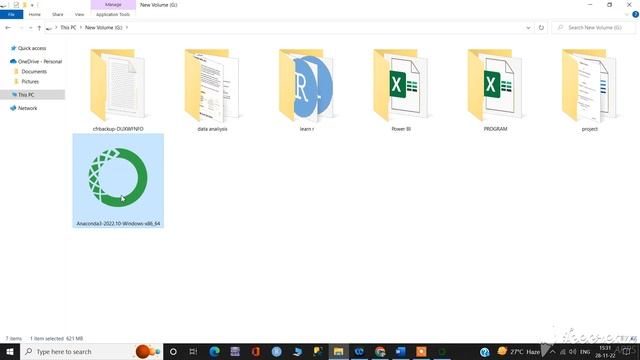This screenshot has height=360, width=640.
Task: Click the 'project' folder name
Action: click(589, 129)
